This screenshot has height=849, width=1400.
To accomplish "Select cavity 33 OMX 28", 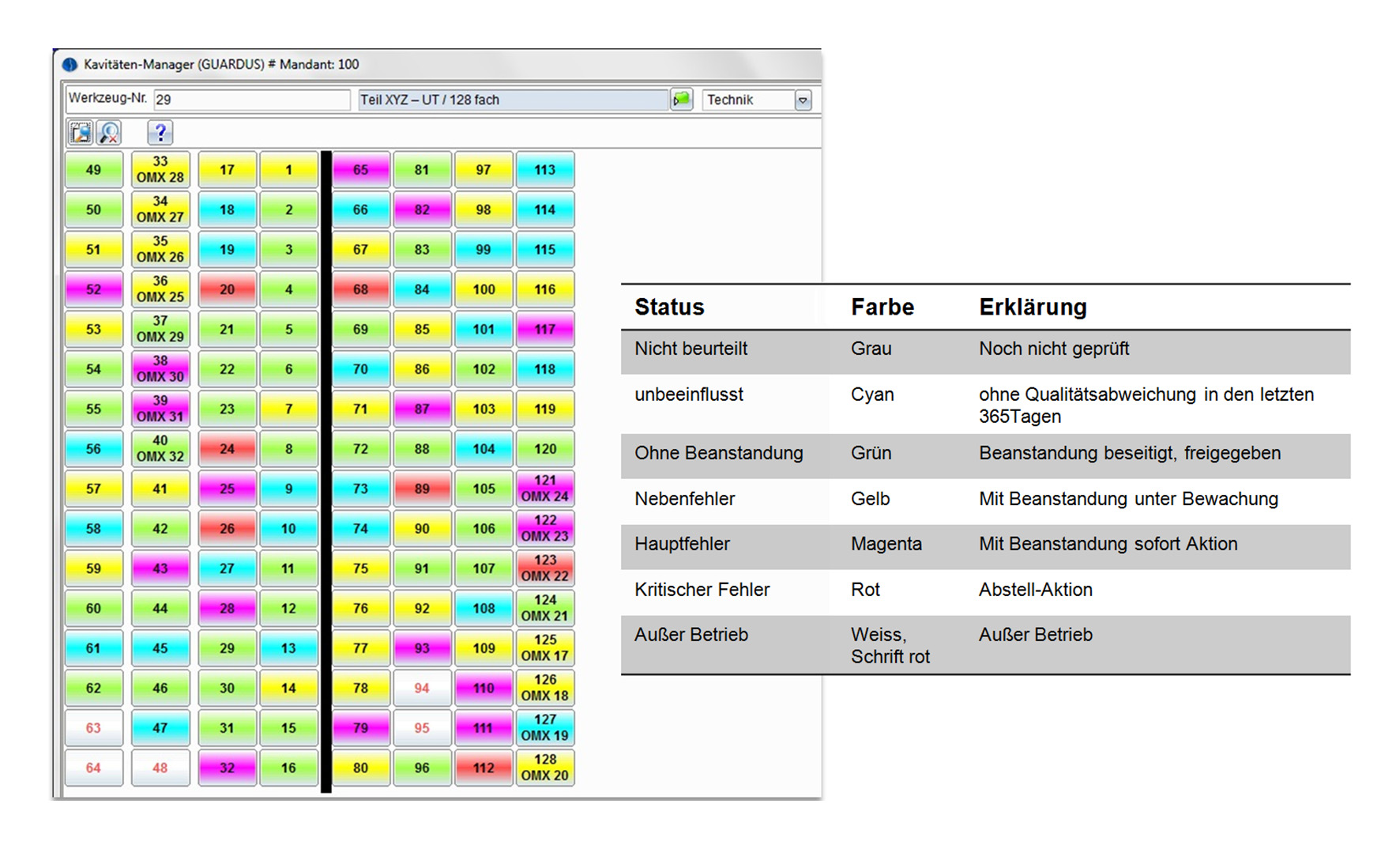I will pos(160,170).
